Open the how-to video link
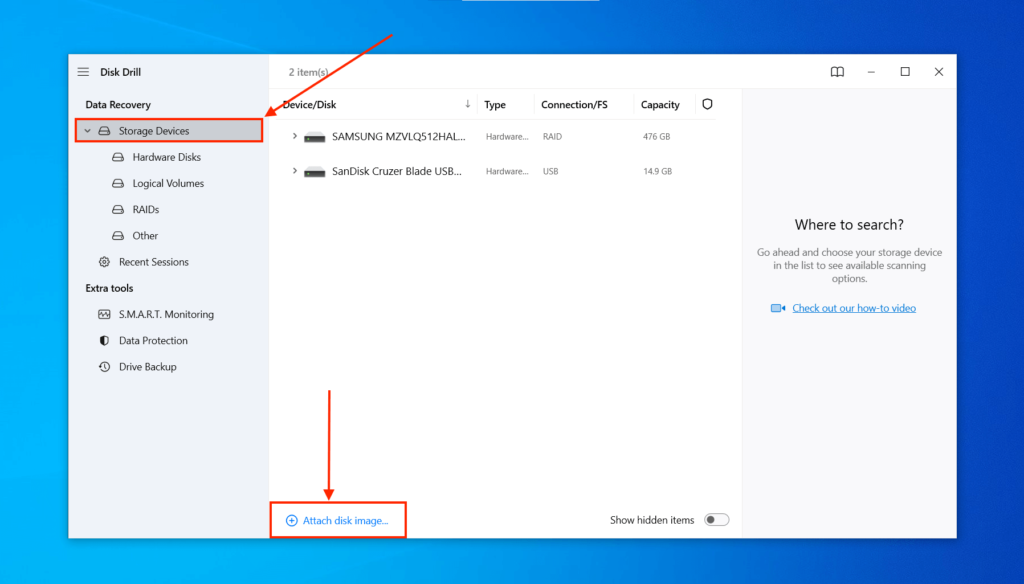1024x584 pixels. click(853, 307)
